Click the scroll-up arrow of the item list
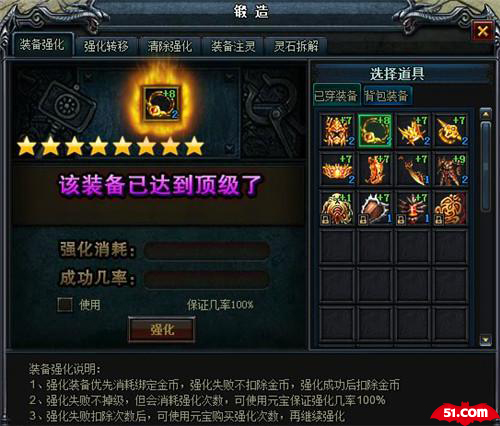The width and height of the screenshot is (500, 426). pos(485,114)
